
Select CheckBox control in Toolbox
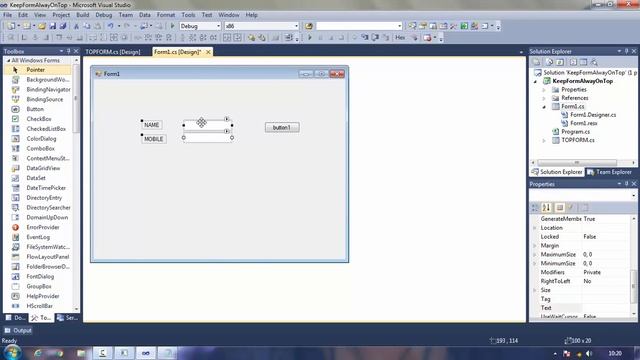[x=39, y=119]
